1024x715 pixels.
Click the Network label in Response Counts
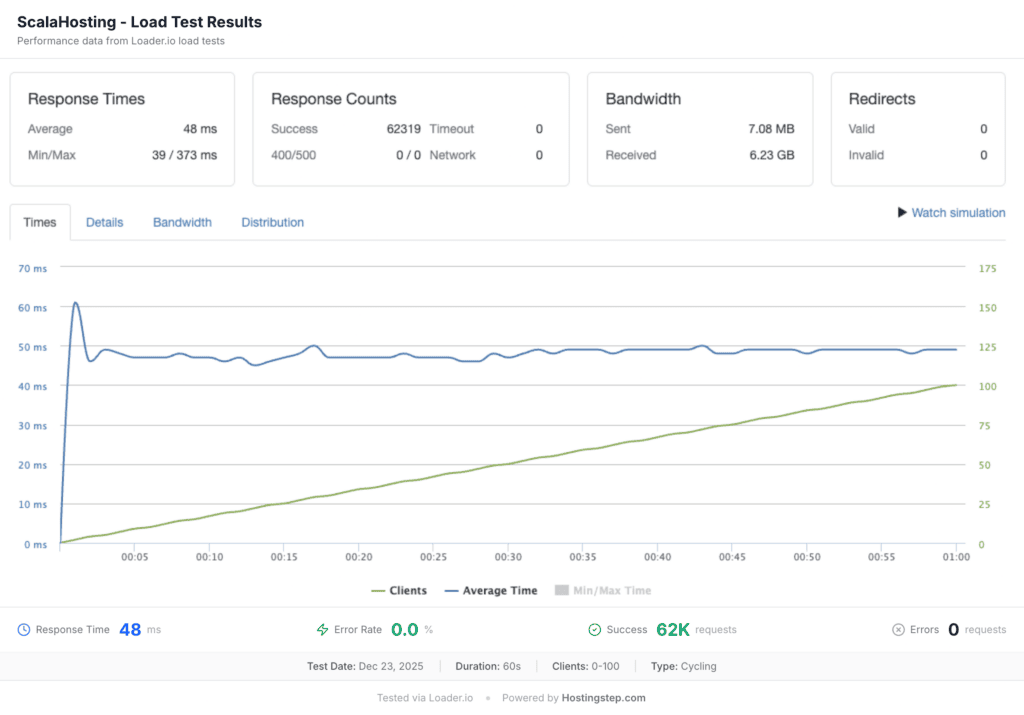453,155
